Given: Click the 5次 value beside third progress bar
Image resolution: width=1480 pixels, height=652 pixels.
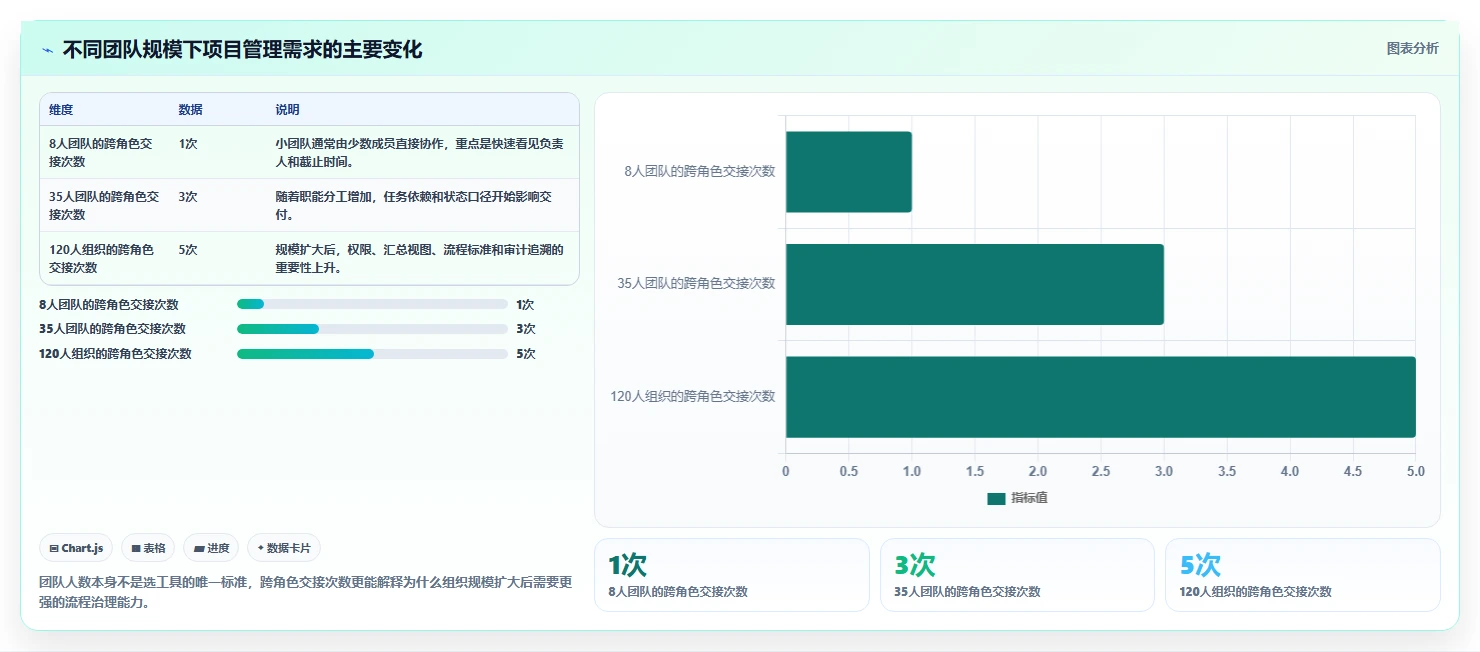Looking at the screenshot, I should tap(526, 354).
